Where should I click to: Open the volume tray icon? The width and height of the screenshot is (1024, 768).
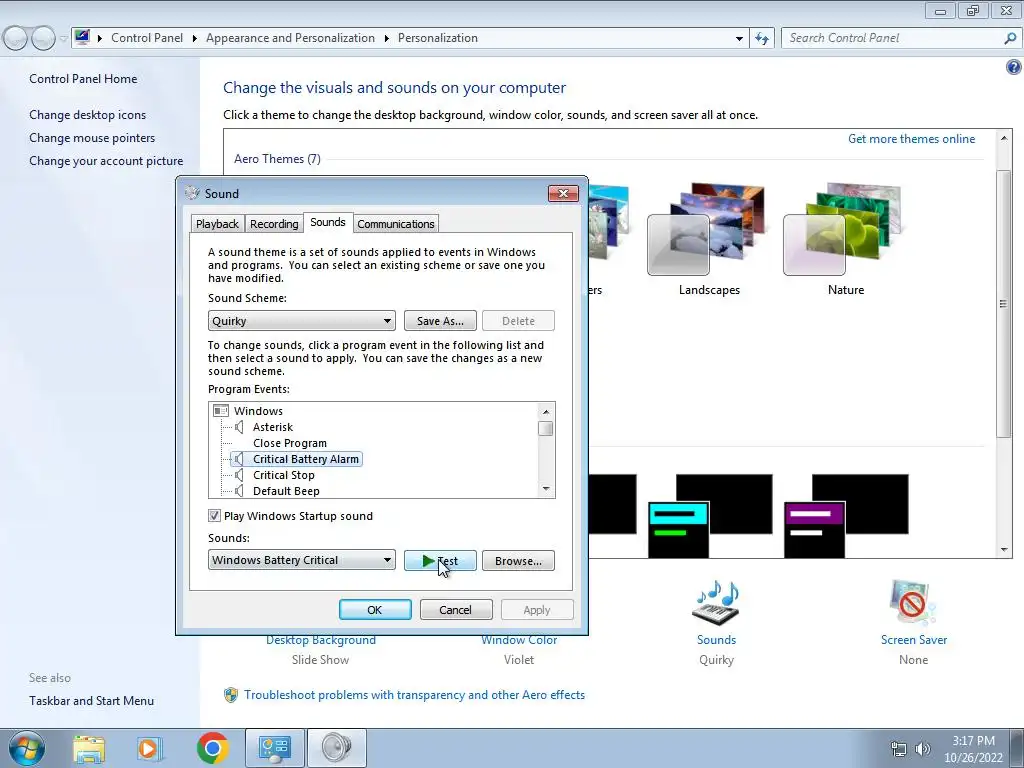coord(923,749)
